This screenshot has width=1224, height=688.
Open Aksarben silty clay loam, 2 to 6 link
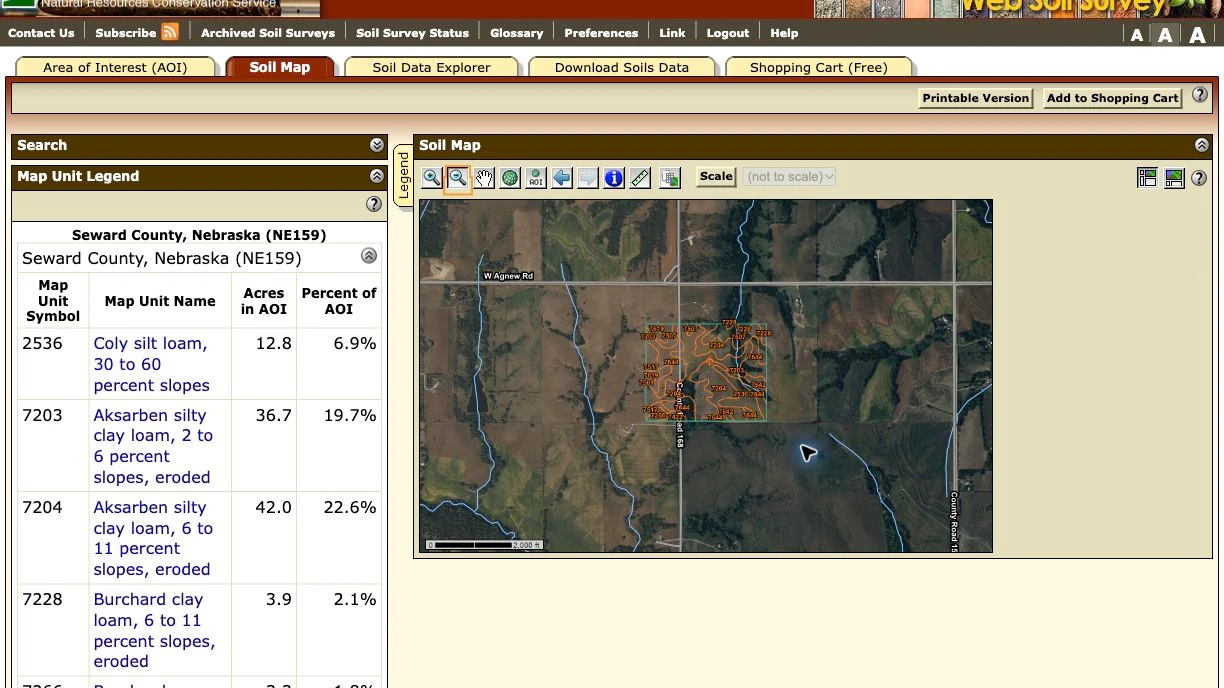(153, 446)
